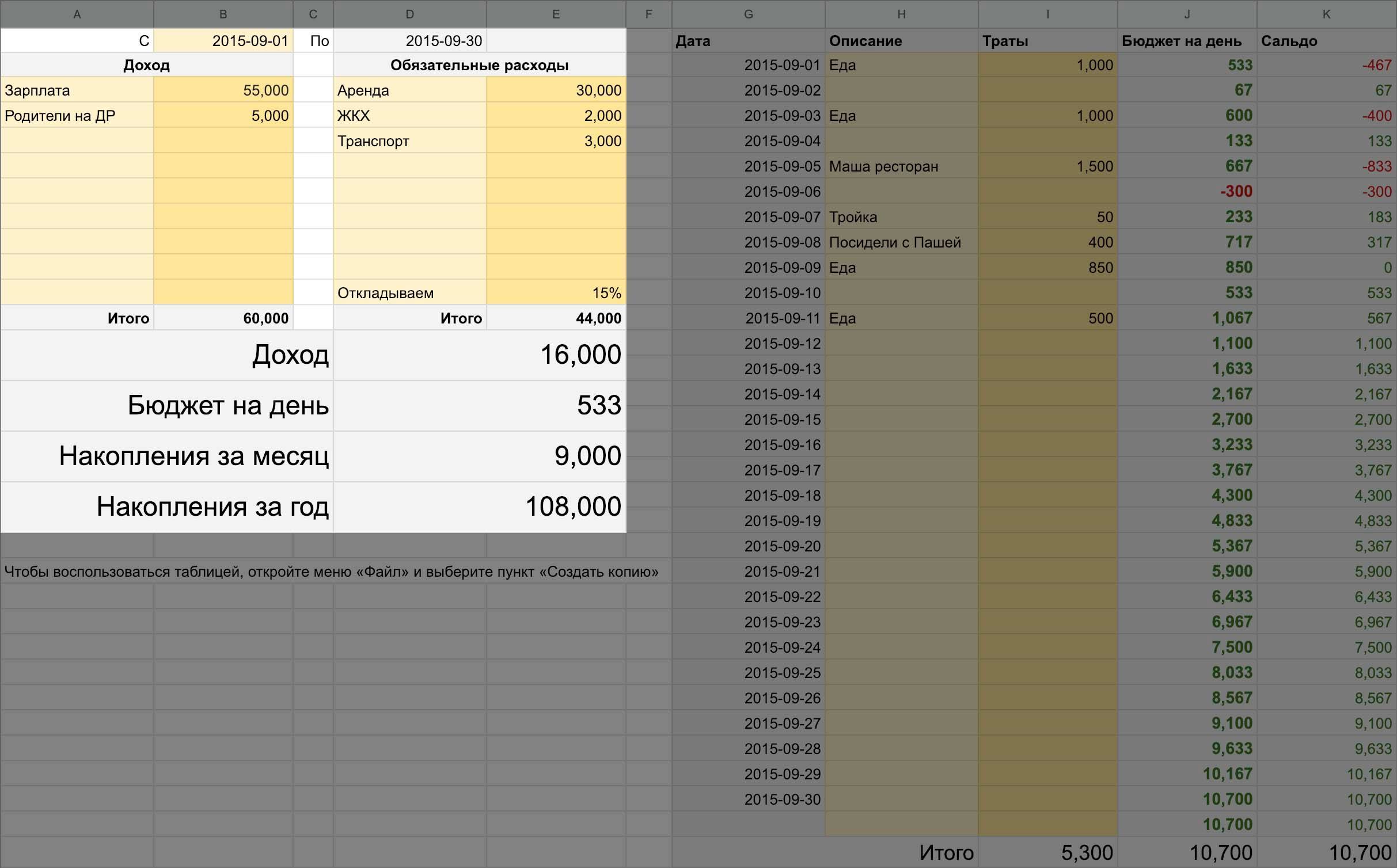Select the 9,000 monthly savings value
Viewport: 1397px width, 868px height.
coord(480,456)
